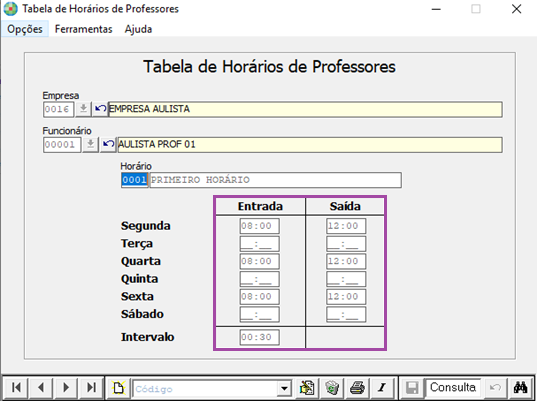This screenshot has width=537, height=401.
Task: Open the Opções menu
Action: pos(25,29)
